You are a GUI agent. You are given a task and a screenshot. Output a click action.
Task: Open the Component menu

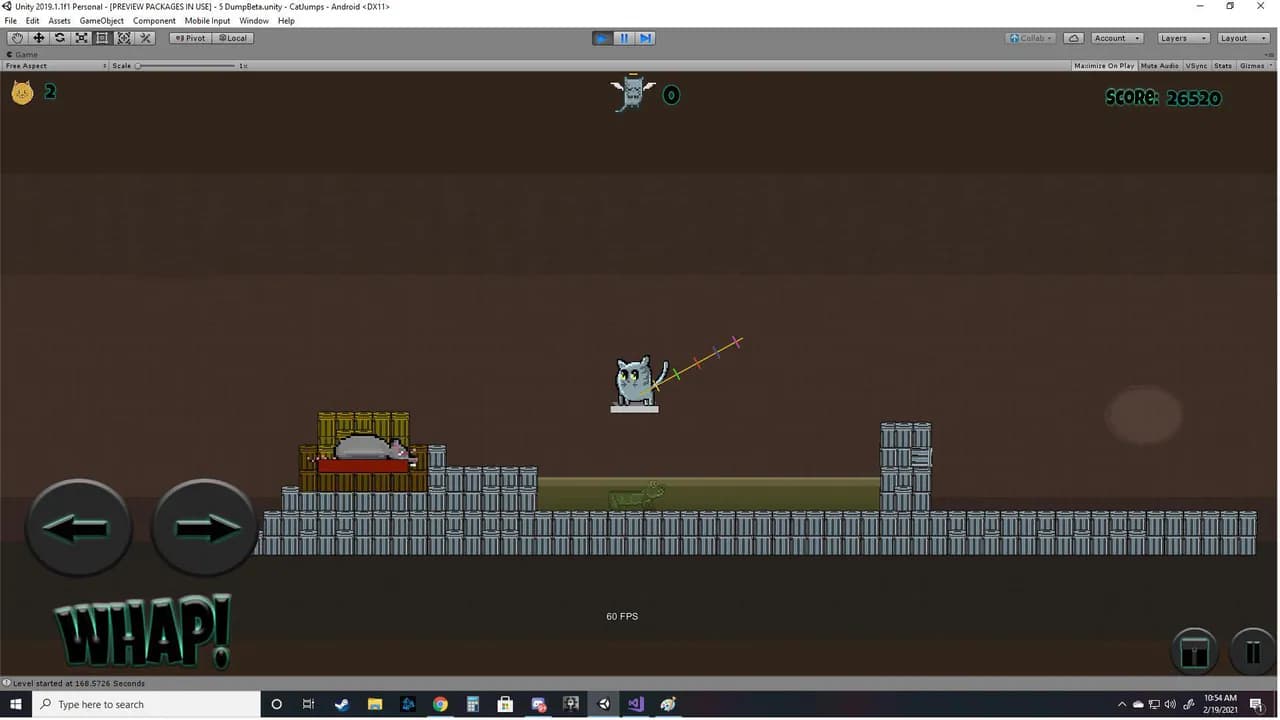(x=154, y=21)
